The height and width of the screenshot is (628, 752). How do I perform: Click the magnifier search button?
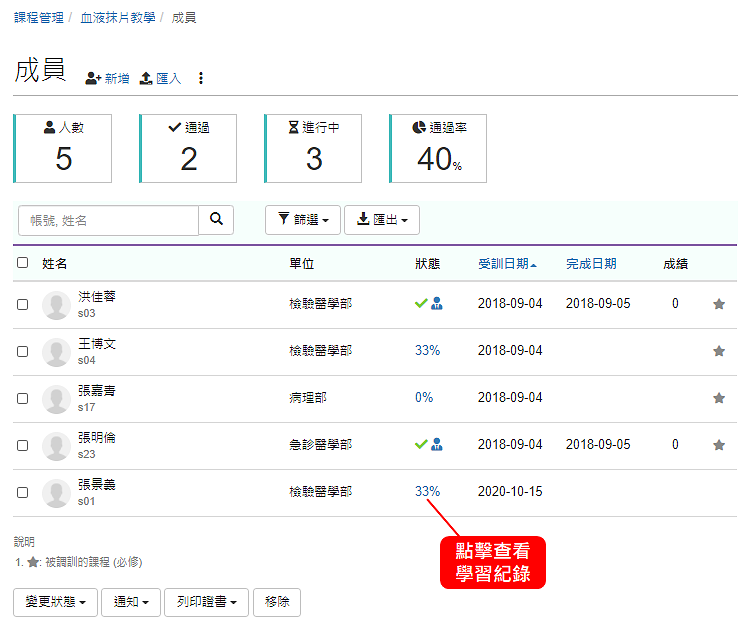216,220
